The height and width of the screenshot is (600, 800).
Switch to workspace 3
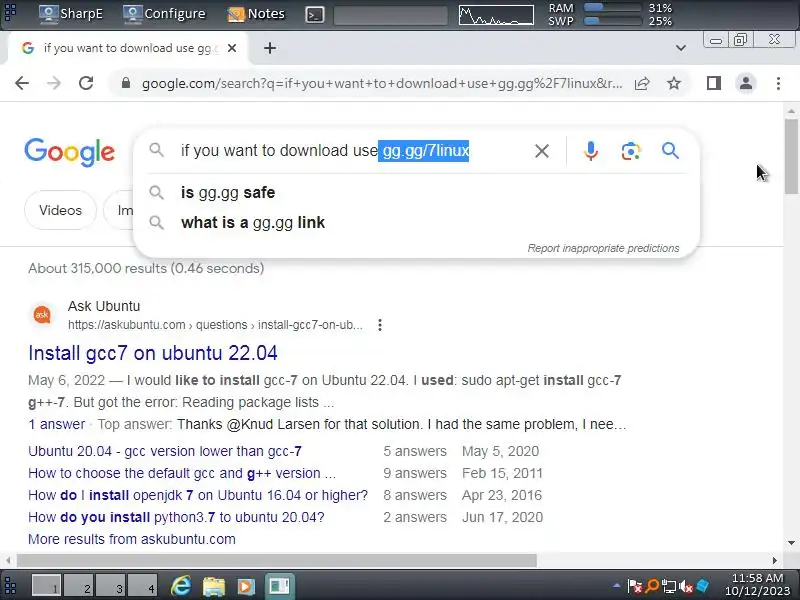tap(111, 586)
